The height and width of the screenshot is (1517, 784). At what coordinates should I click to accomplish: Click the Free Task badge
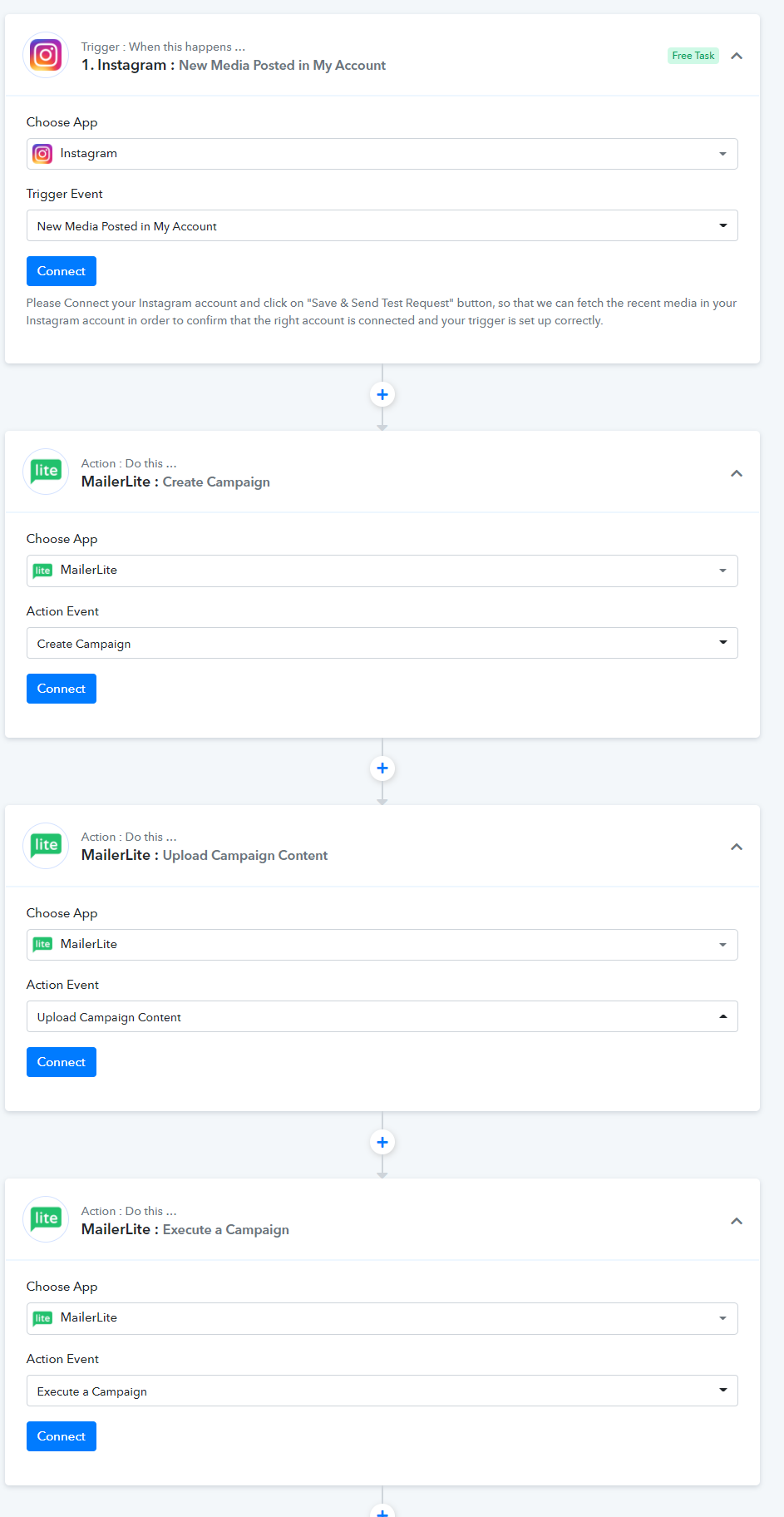tap(693, 56)
